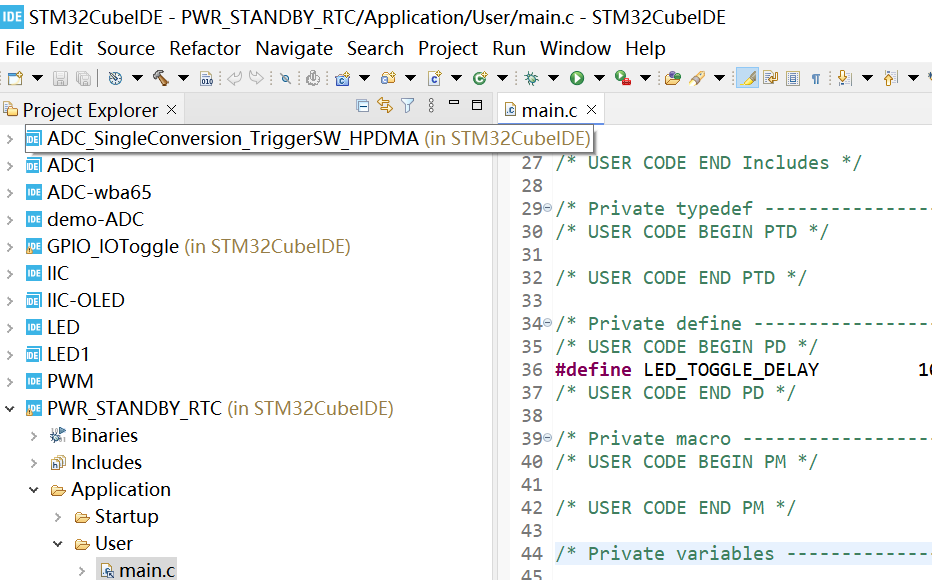Select the IIC-OLED project

click(85, 300)
